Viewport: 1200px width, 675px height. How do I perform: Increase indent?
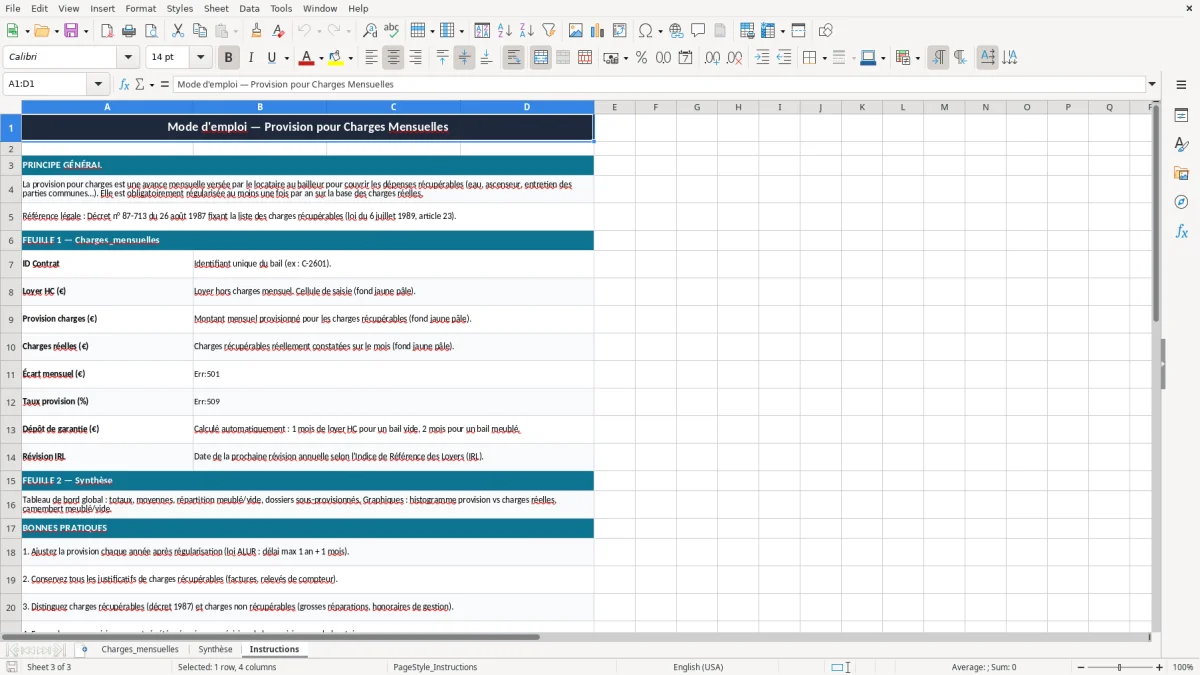coord(762,58)
